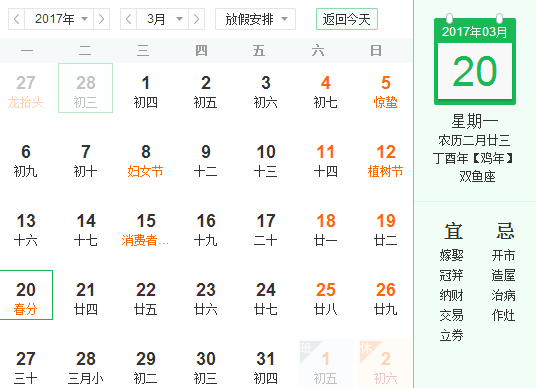The width and height of the screenshot is (536, 388).
Task: Click 开市 under 忌 list
Action: 504,255
